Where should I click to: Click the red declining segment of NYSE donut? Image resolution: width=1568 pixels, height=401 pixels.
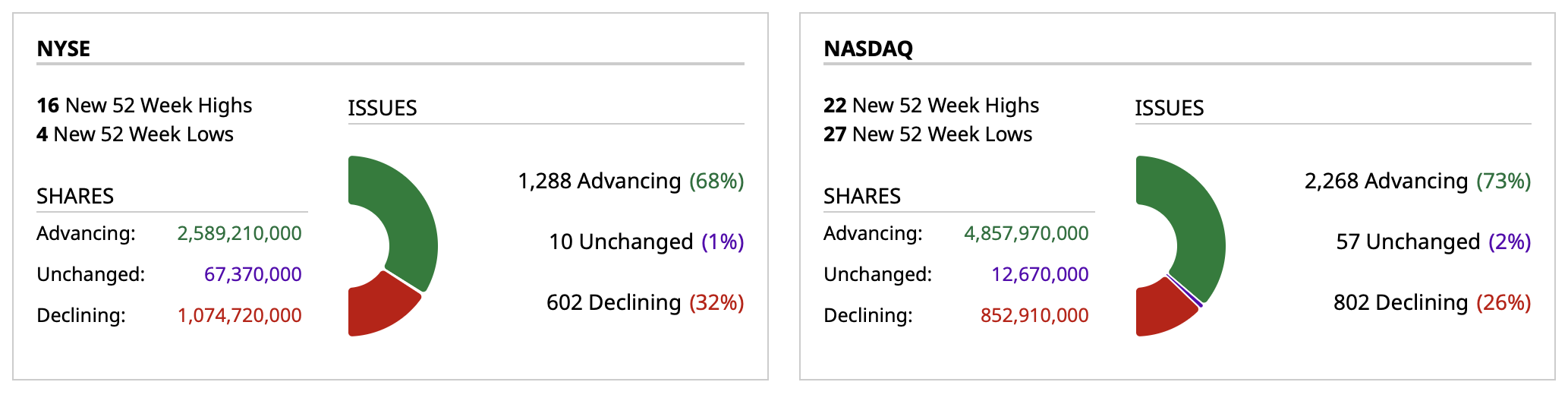point(376,308)
